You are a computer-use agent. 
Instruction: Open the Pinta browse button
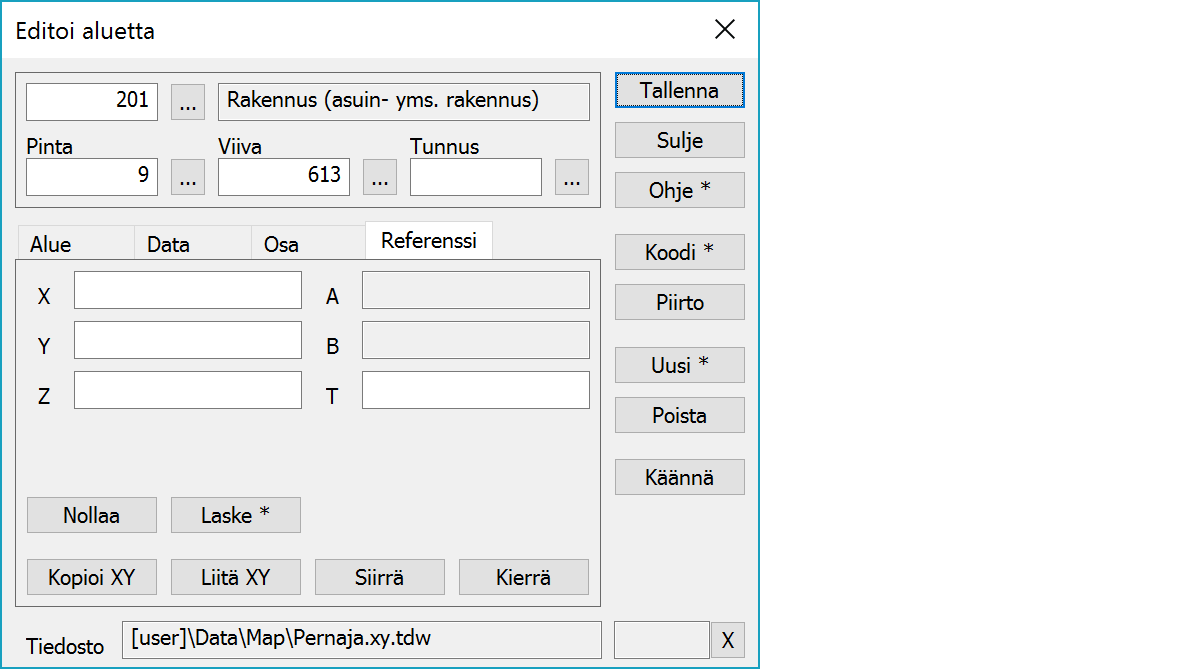188,177
